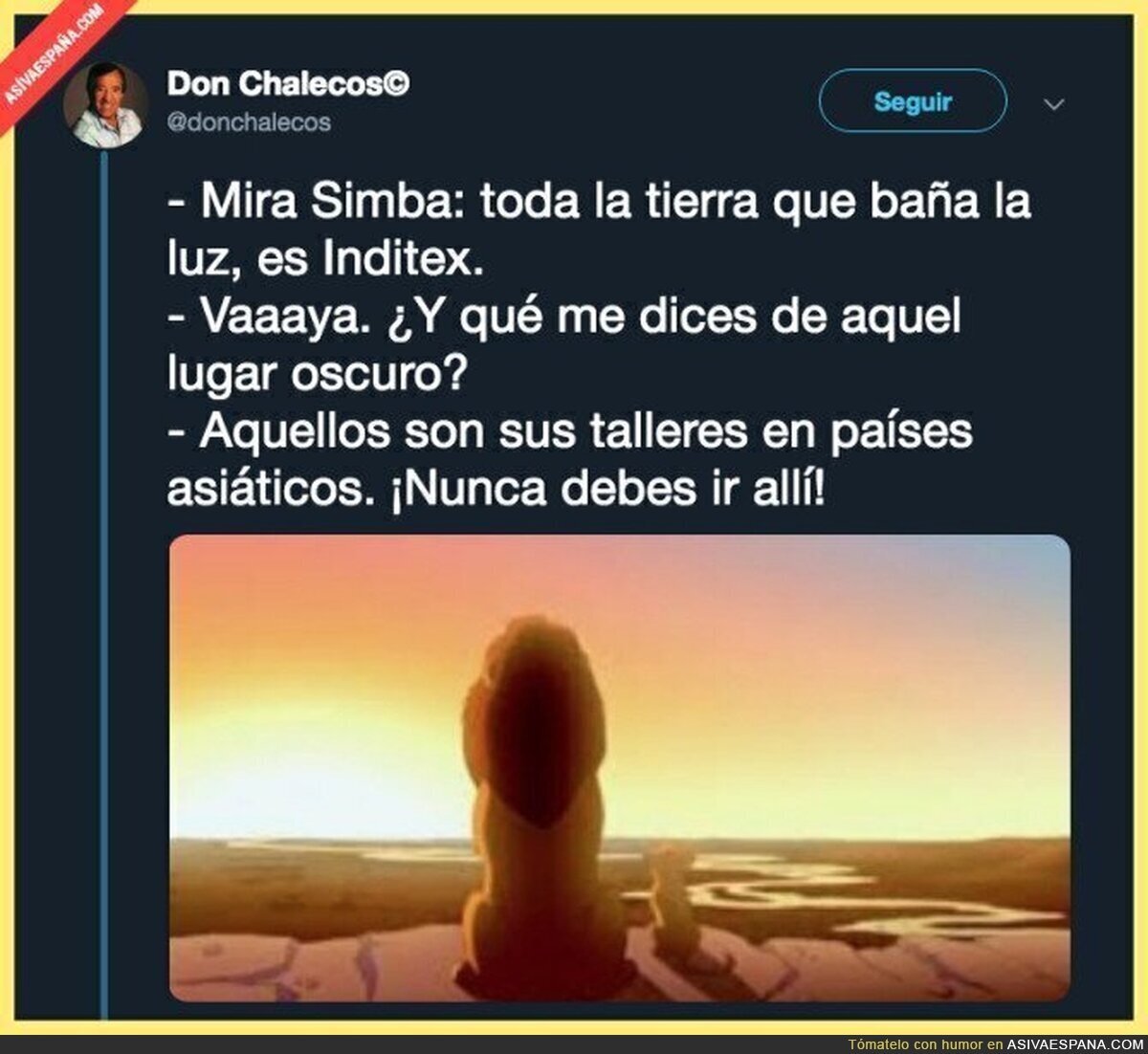Visit the @donchalecos handle
Image resolution: width=1148 pixels, height=1054 pixels.
[249, 122]
